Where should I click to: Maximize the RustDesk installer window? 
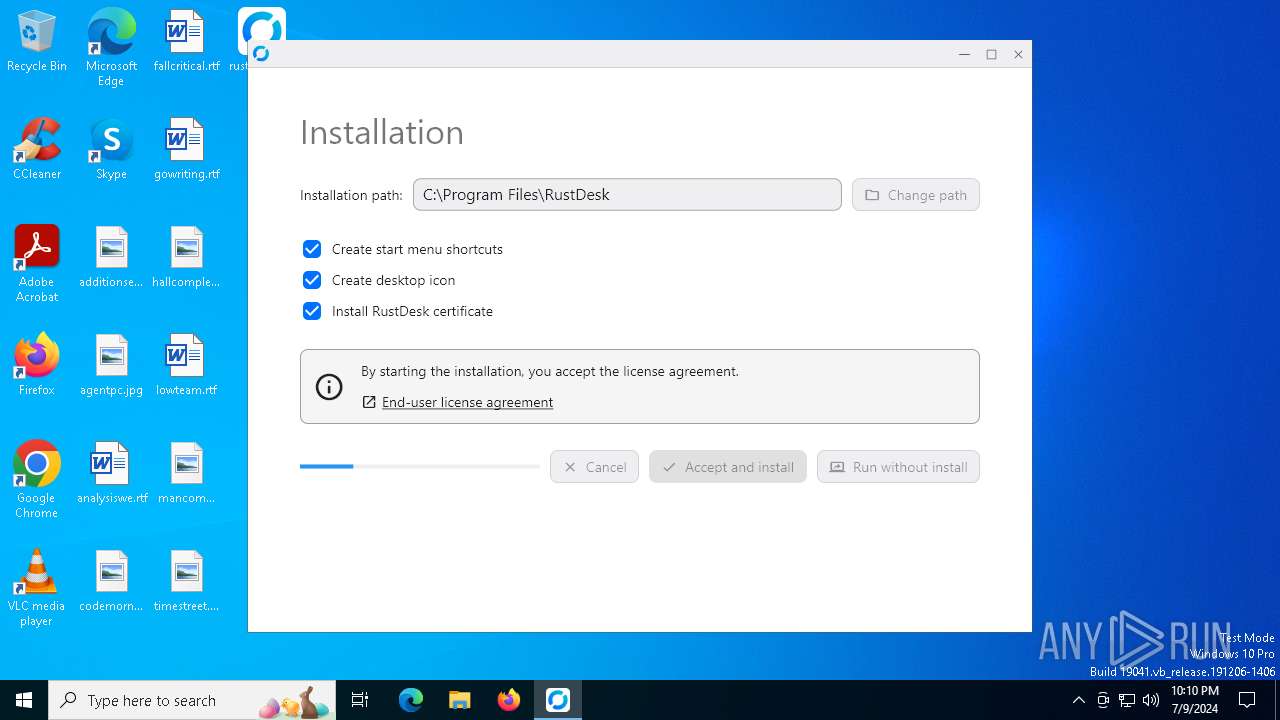point(991,54)
